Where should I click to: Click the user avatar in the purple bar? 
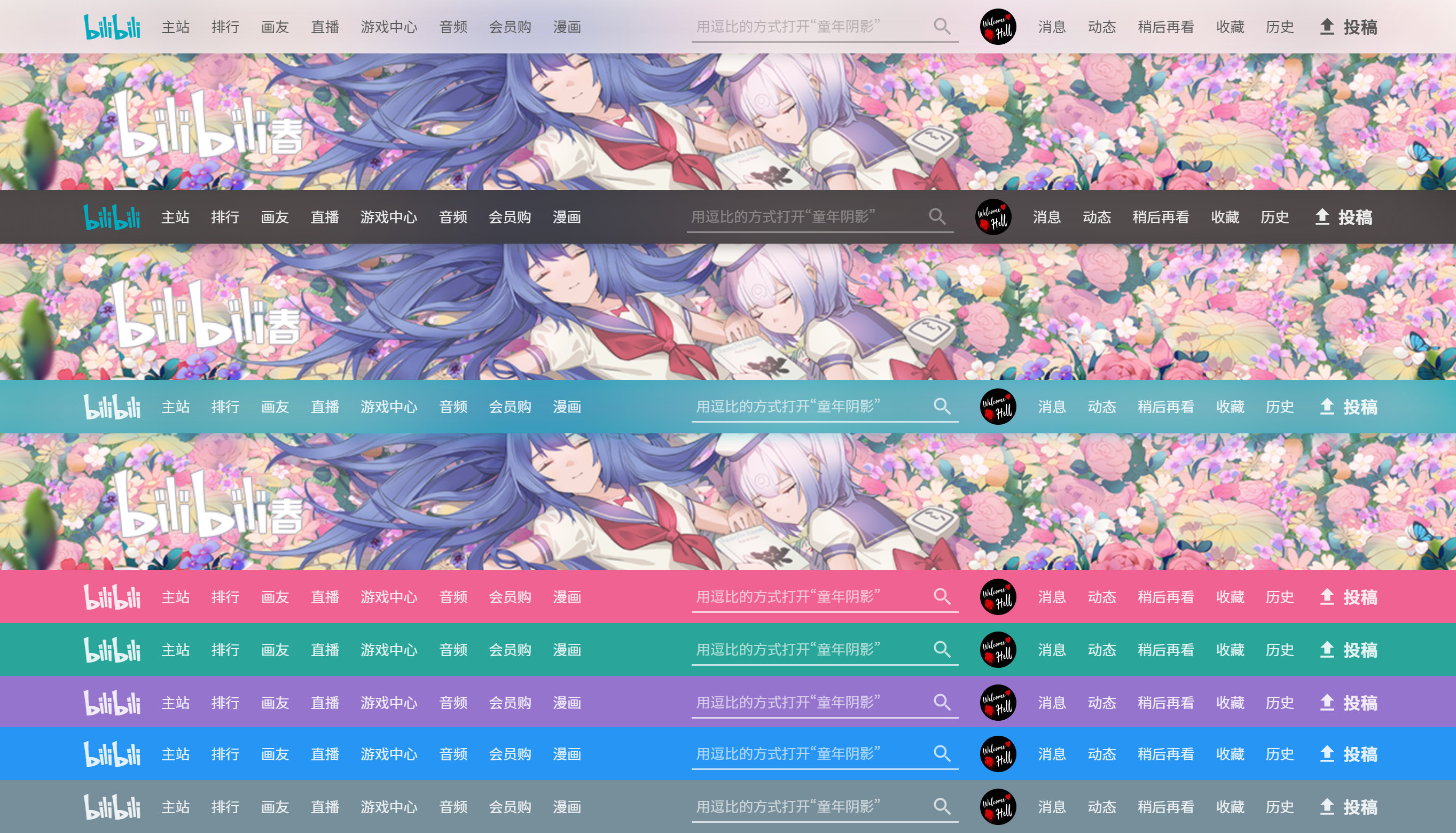[998, 703]
